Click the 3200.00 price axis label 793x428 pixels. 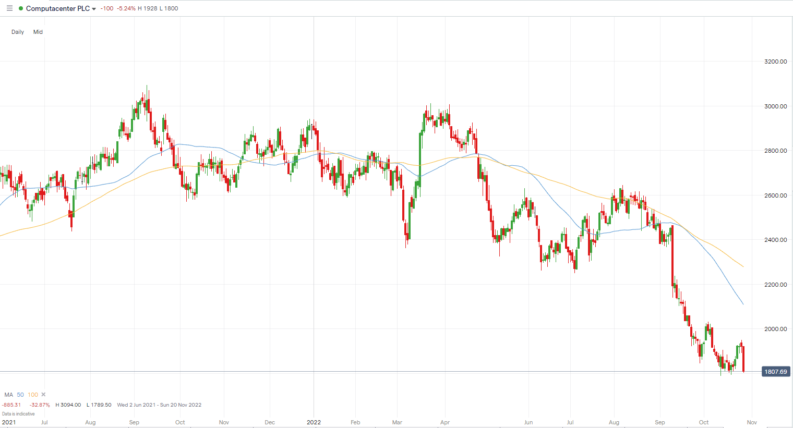coord(776,62)
